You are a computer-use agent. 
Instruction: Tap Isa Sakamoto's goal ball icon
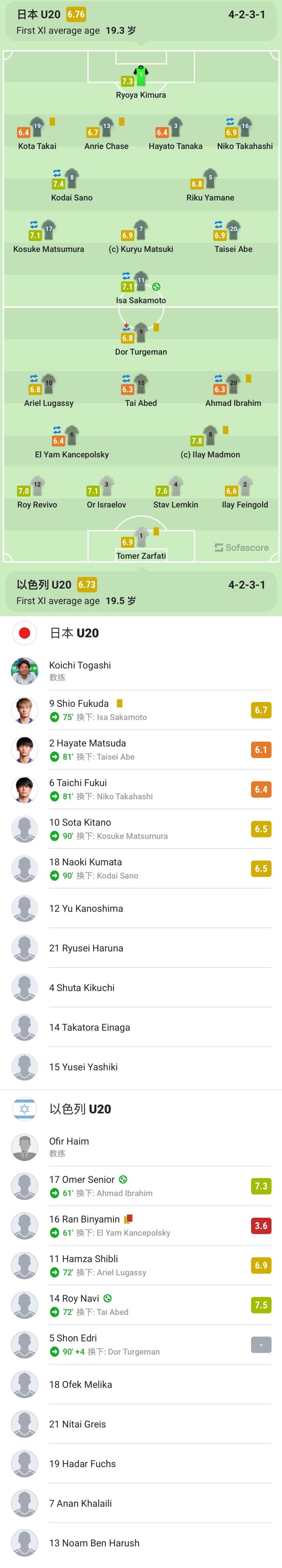[x=156, y=287]
